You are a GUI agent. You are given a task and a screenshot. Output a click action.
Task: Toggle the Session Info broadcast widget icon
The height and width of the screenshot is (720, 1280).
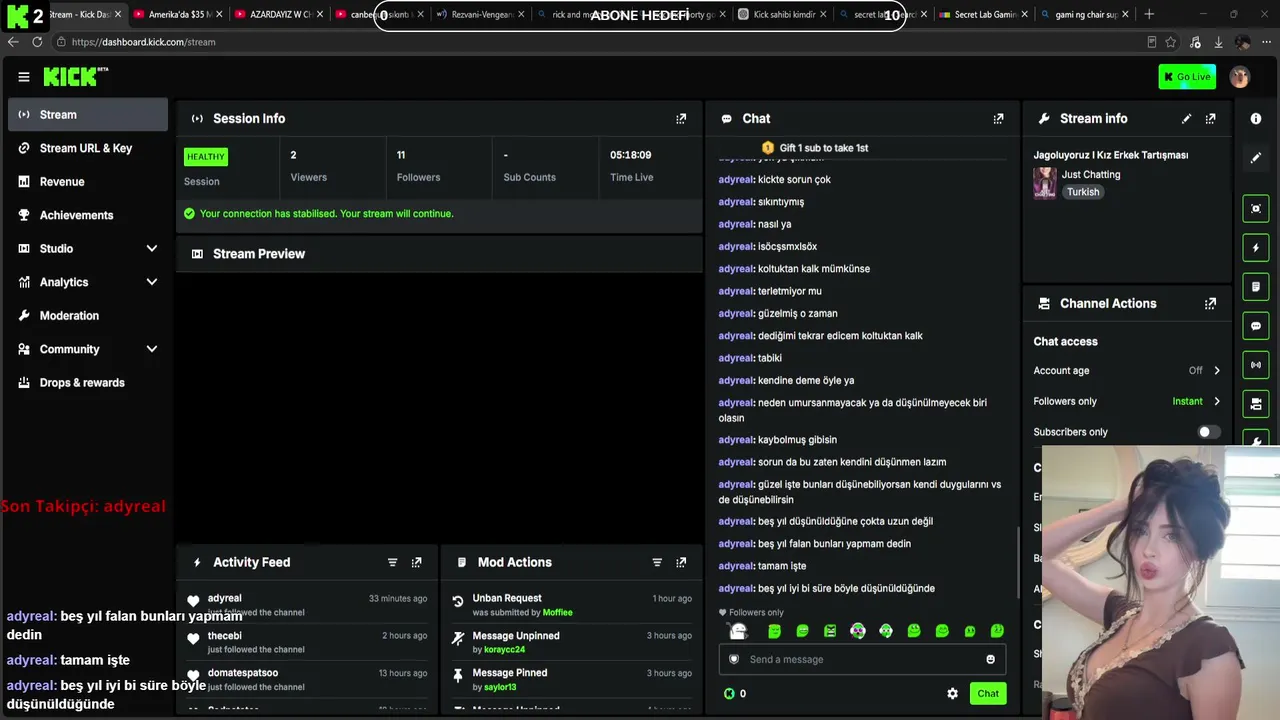(x=1256, y=365)
